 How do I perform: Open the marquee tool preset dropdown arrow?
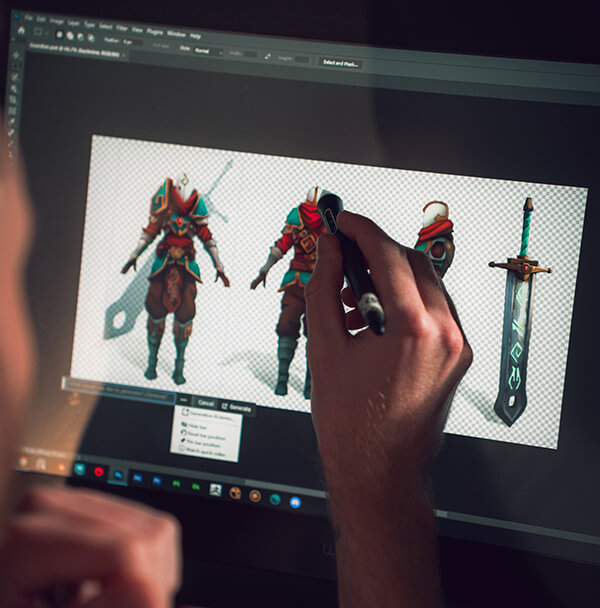(46, 33)
